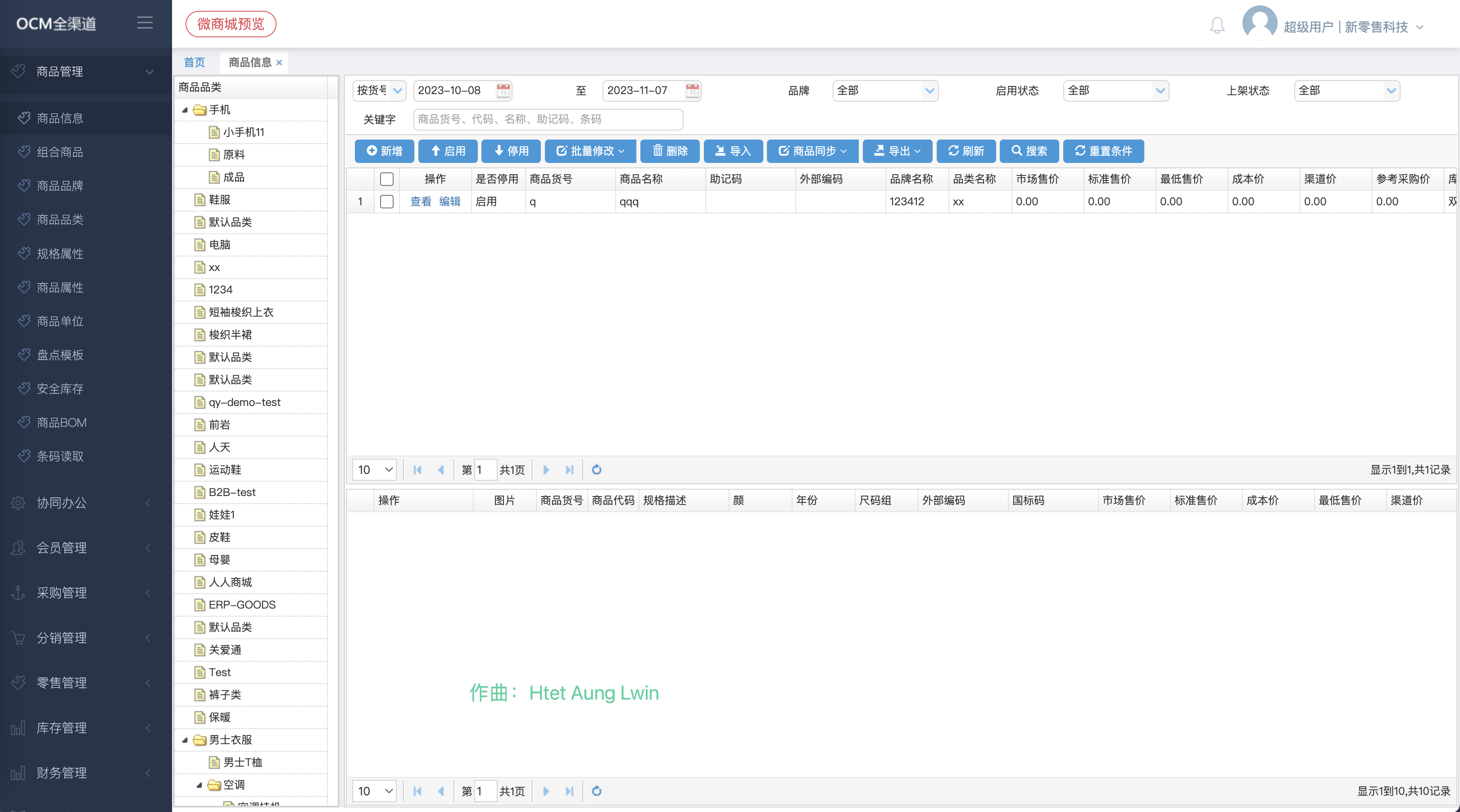Image resolution: width=1460 pixels, height=812 pixels.
Task: Click the 导入 import button
Action: tap(734, 151)
